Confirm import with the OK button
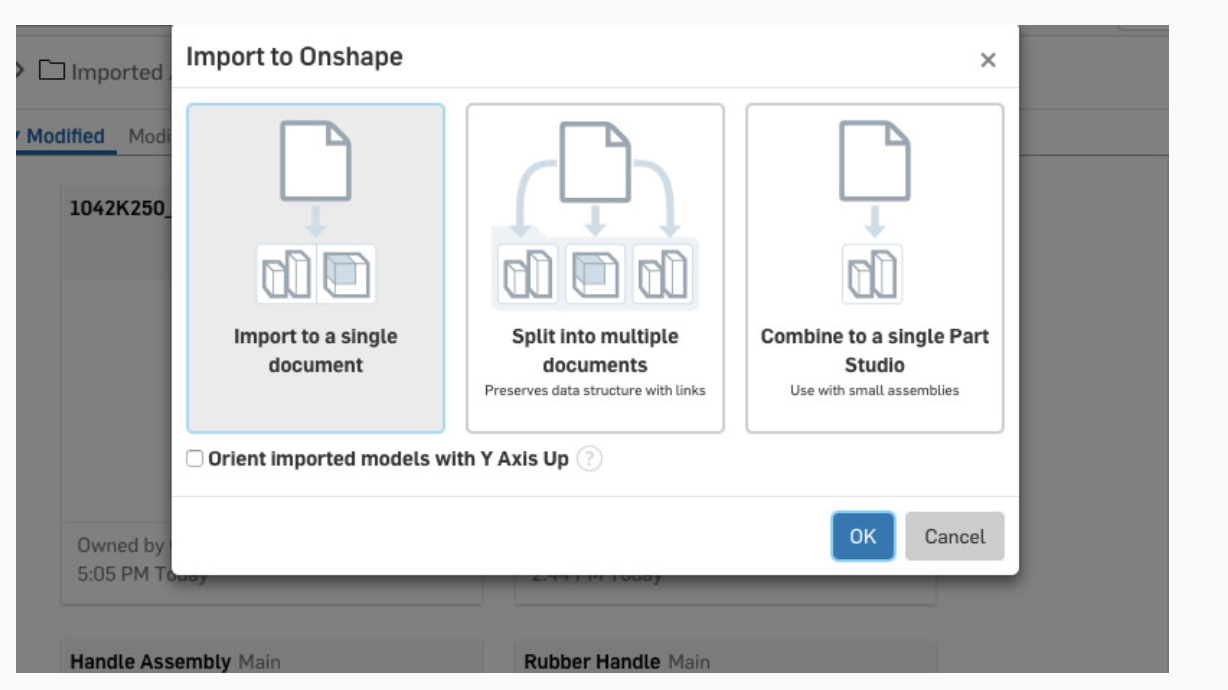The width and height of the screenshot is (1228, 690). click(863, 536)
